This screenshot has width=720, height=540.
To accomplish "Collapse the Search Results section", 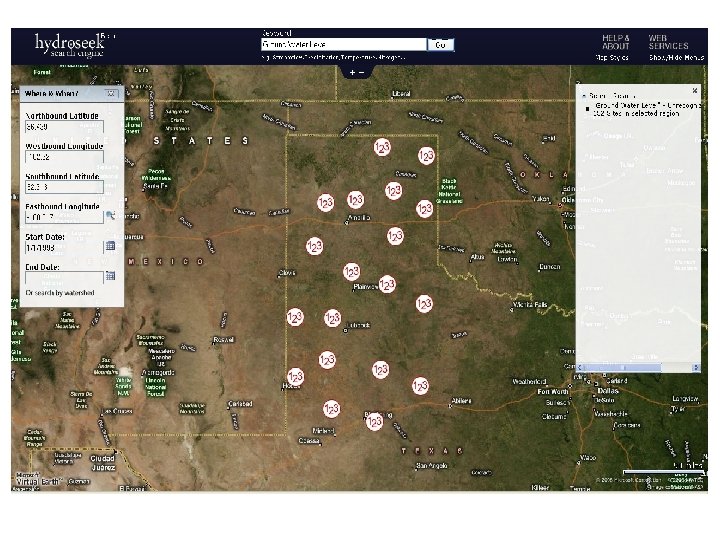I will (584, 96).
